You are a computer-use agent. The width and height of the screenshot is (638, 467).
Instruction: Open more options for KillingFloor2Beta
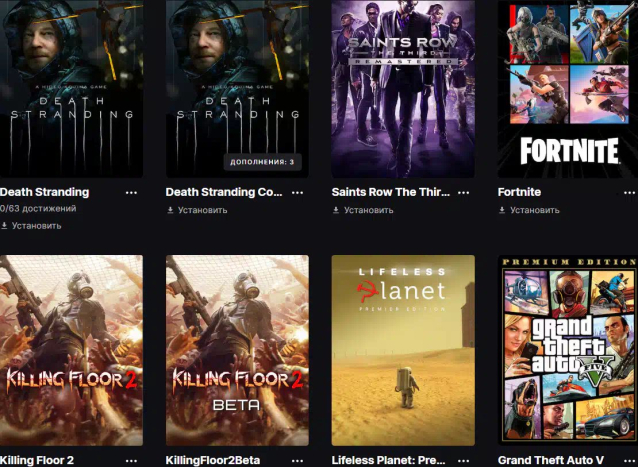[x=297, y=461]
